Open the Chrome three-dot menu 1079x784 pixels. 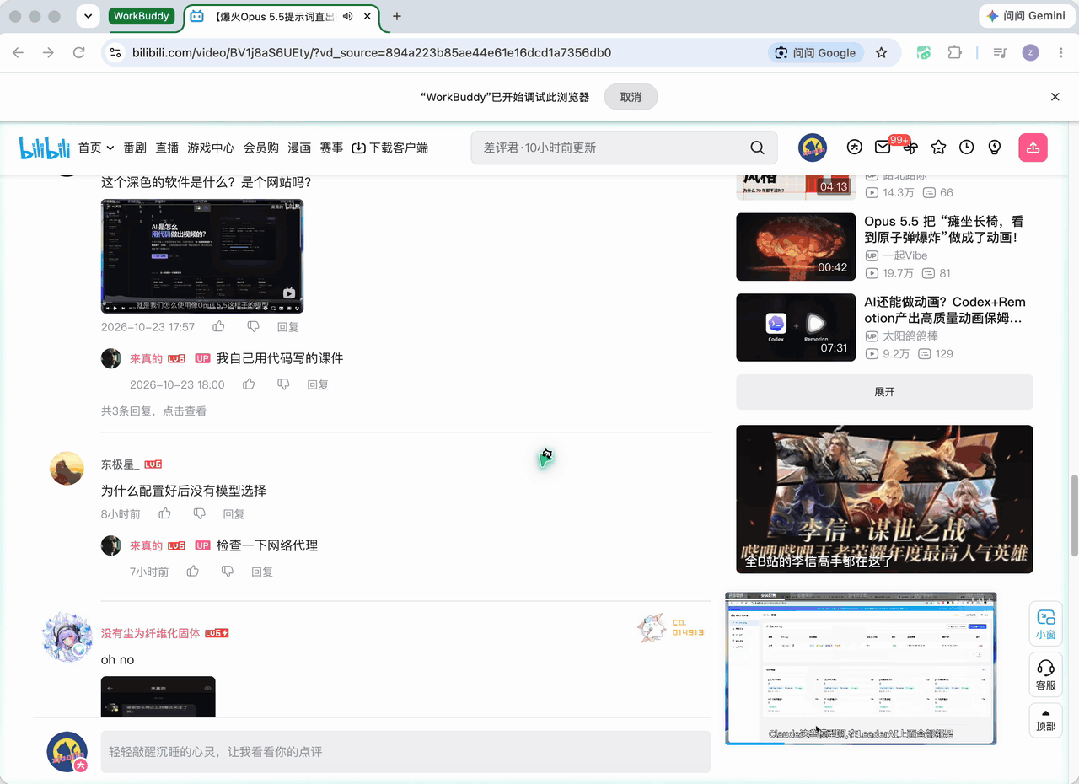(1060, 52)
